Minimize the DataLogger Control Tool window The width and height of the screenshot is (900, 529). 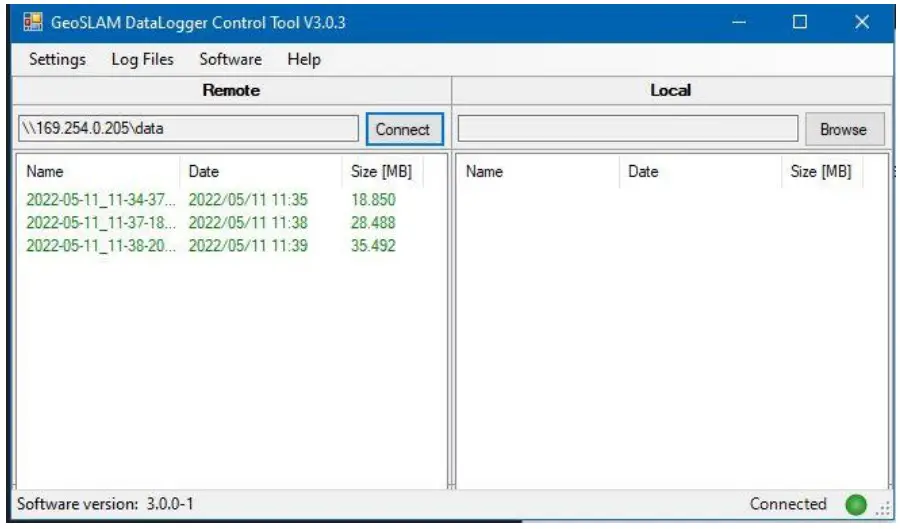click(x=739, y=22)
